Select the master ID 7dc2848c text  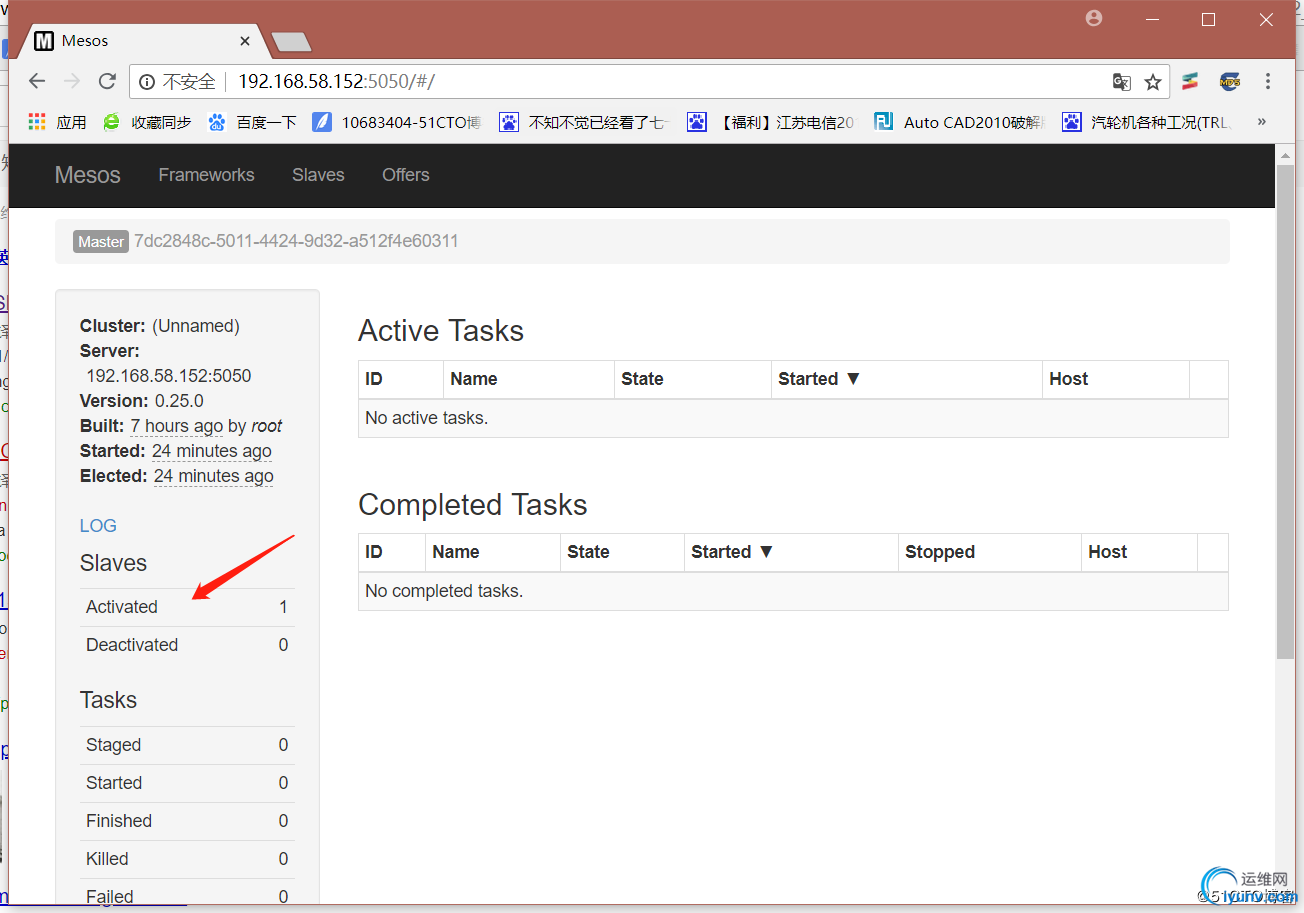(x=296, y=241)
